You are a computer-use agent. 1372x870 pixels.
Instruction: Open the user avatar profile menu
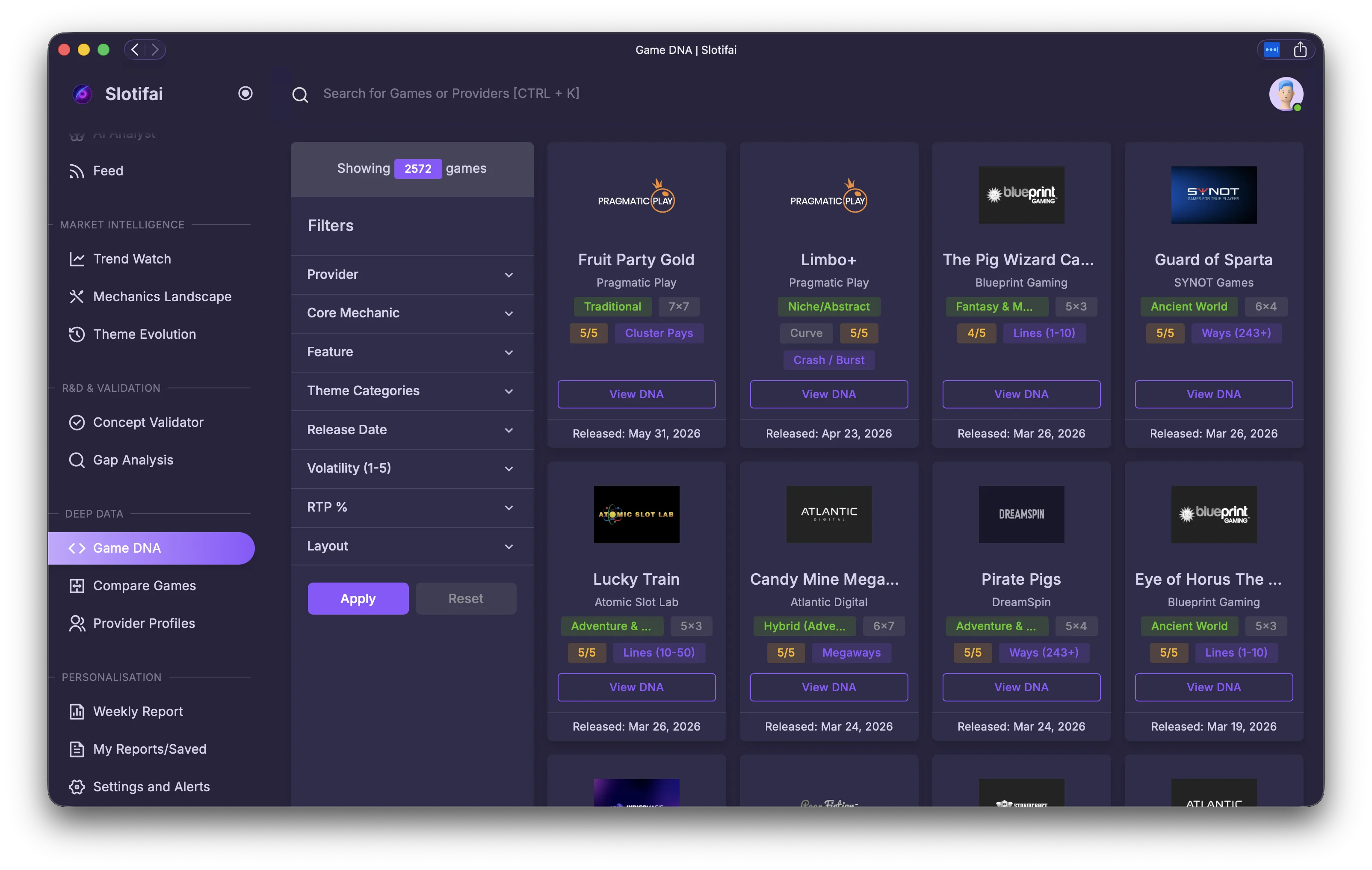click(x=1286, y=94)
